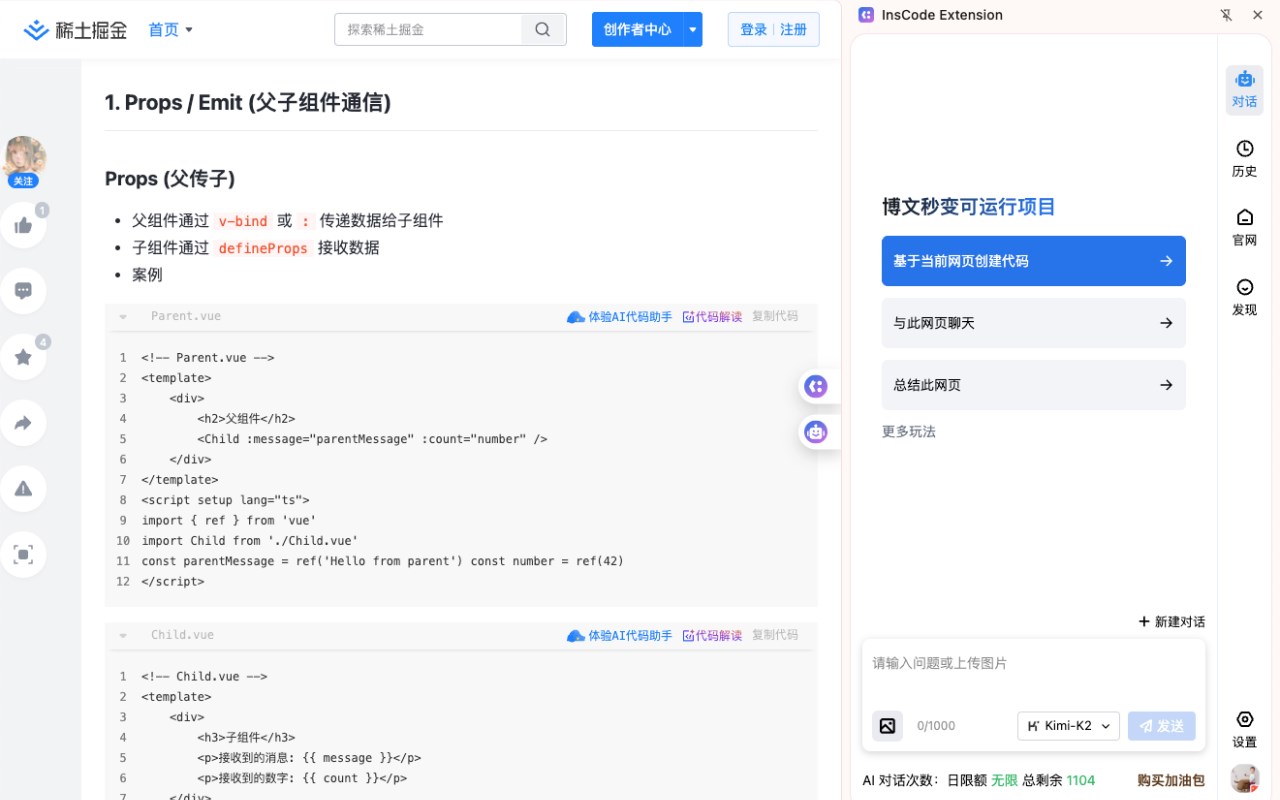Screen dimensions: 1280x800
Task: Click the robot floating assistant icon
Action: pyautogui.click(x=817, y=432)
